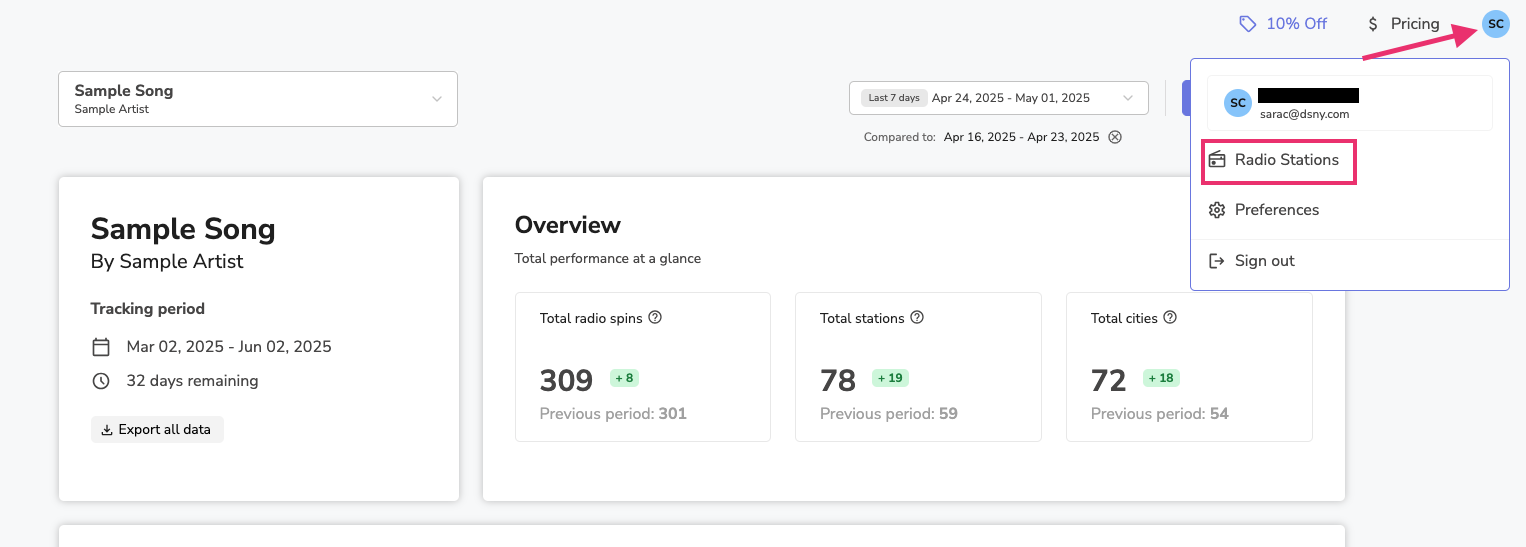Click the tracking period calendar icon
Image resolution: width=1526 pixels, height=547 pixels.
click(x=101, y=347)
